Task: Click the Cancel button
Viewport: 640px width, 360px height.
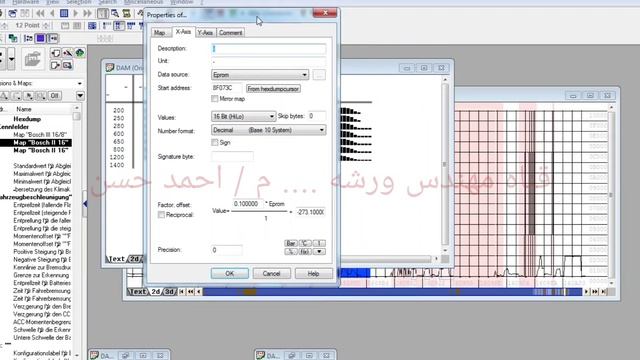Action: coord(271,273)
